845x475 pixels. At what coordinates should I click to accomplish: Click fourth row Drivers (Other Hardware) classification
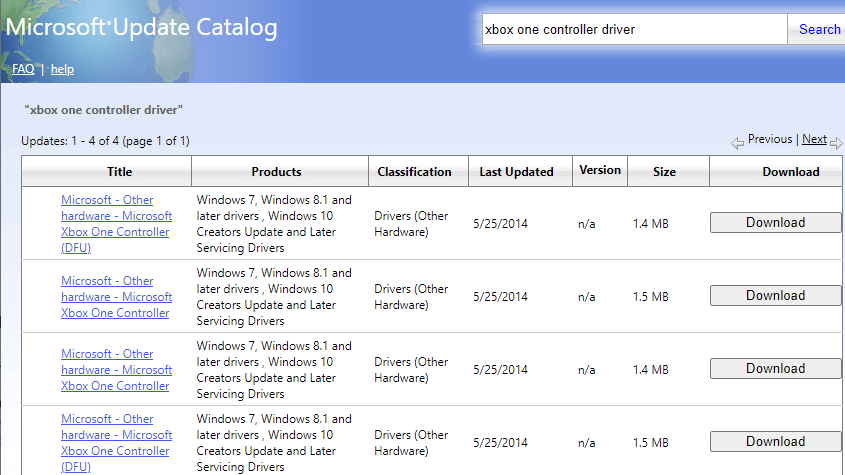411,443
